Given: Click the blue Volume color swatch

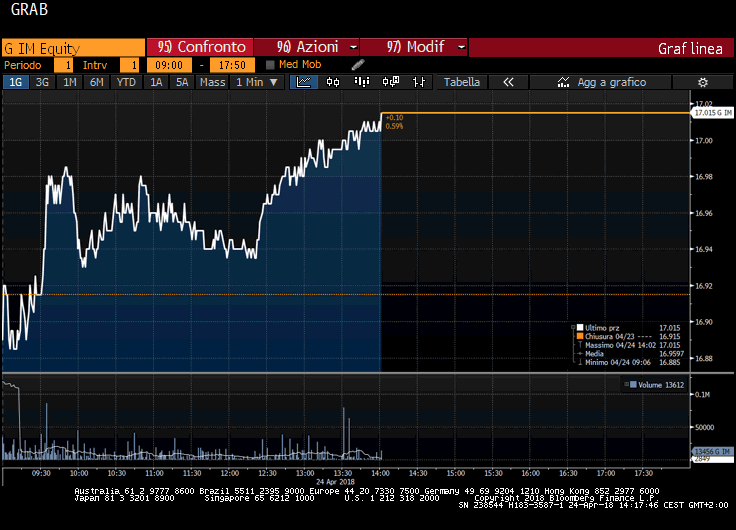Looking at the screenshot, I should click(633, 384).
